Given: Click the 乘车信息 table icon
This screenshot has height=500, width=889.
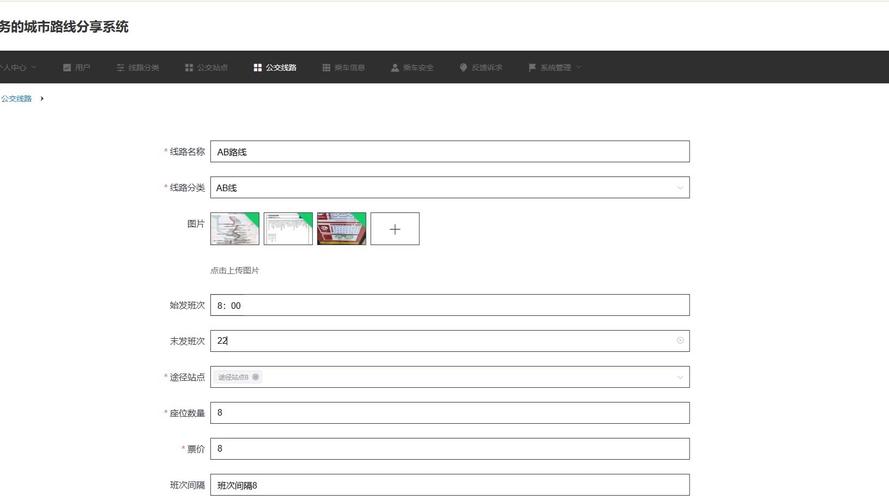Looking at the screenshot, I should point(326,68).
